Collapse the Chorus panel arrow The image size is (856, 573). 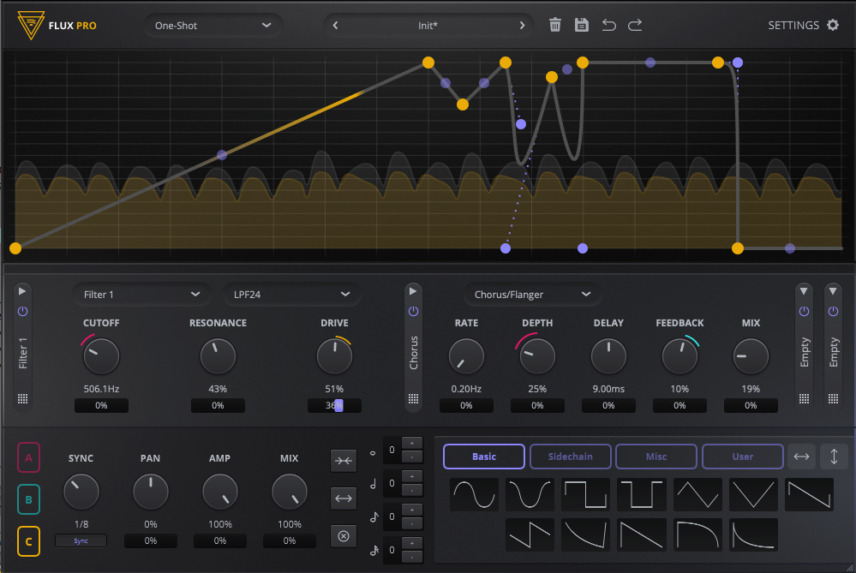coord(413,291)
